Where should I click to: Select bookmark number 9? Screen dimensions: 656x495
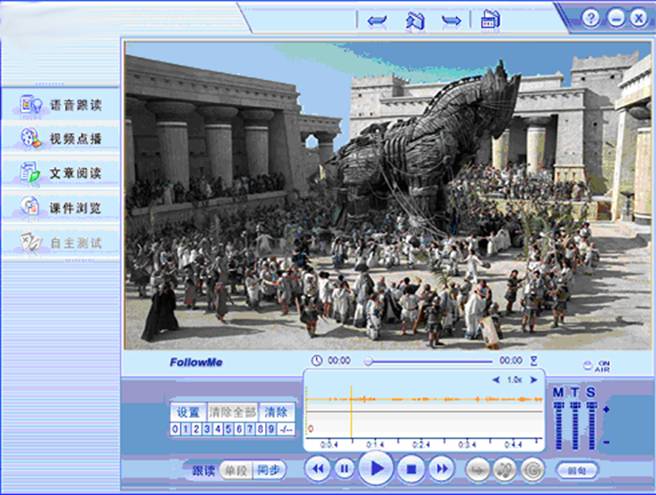[271, 429]
